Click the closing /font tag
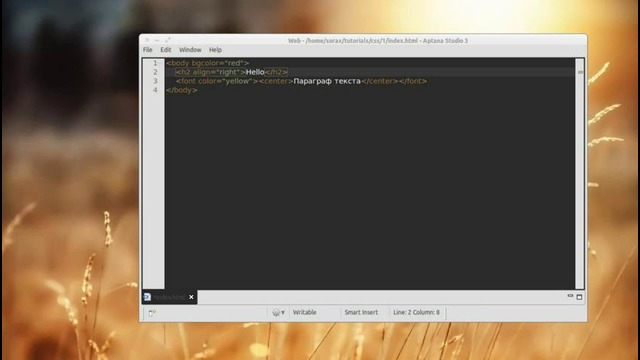Image resolution: width=640 pixels, height=360 pixels. tap(413, 81)
